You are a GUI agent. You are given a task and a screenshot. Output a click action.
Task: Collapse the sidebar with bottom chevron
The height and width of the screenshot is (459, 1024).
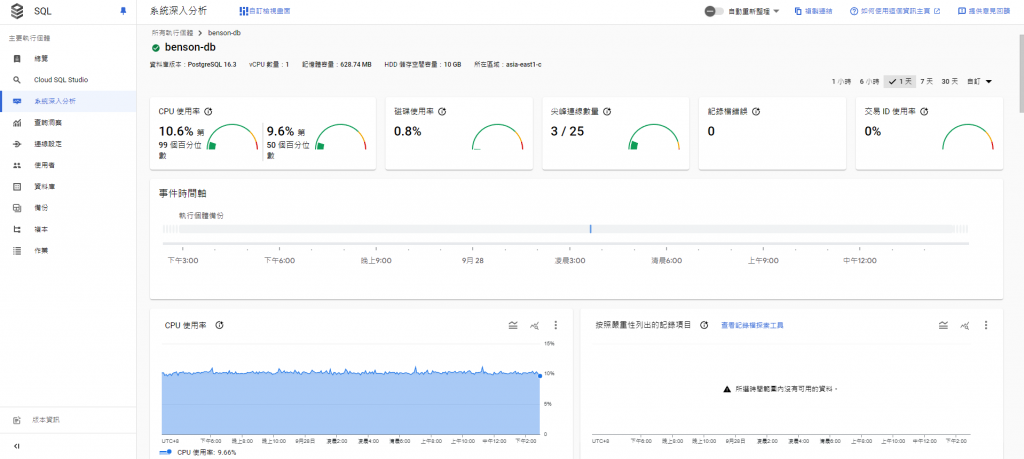(17, 446)
